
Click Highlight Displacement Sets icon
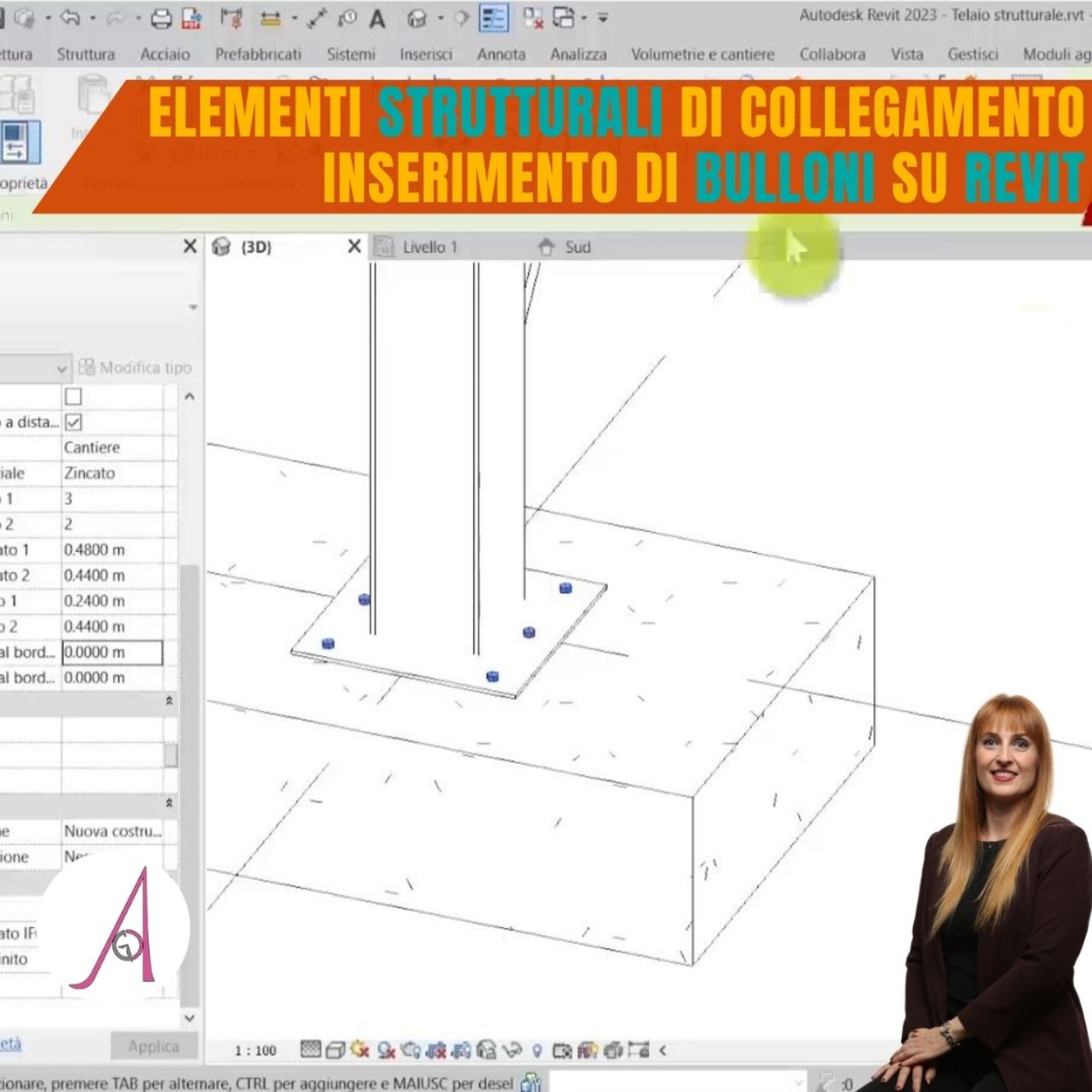613,1050
